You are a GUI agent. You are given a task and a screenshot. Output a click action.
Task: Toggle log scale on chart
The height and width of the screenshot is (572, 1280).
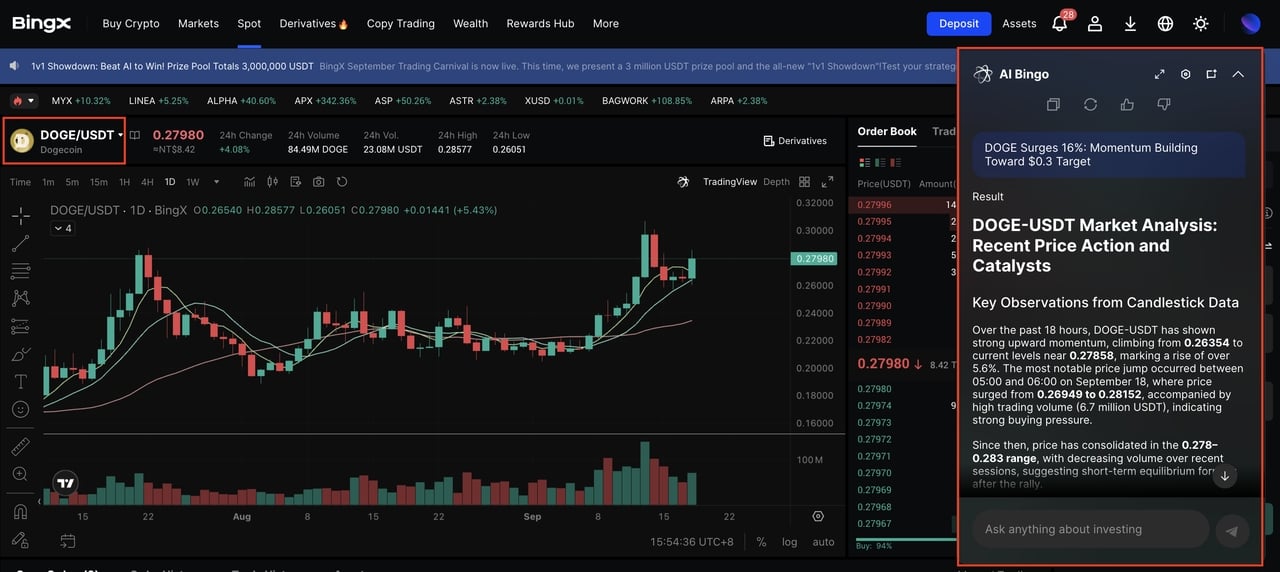[x=790, y=541]
